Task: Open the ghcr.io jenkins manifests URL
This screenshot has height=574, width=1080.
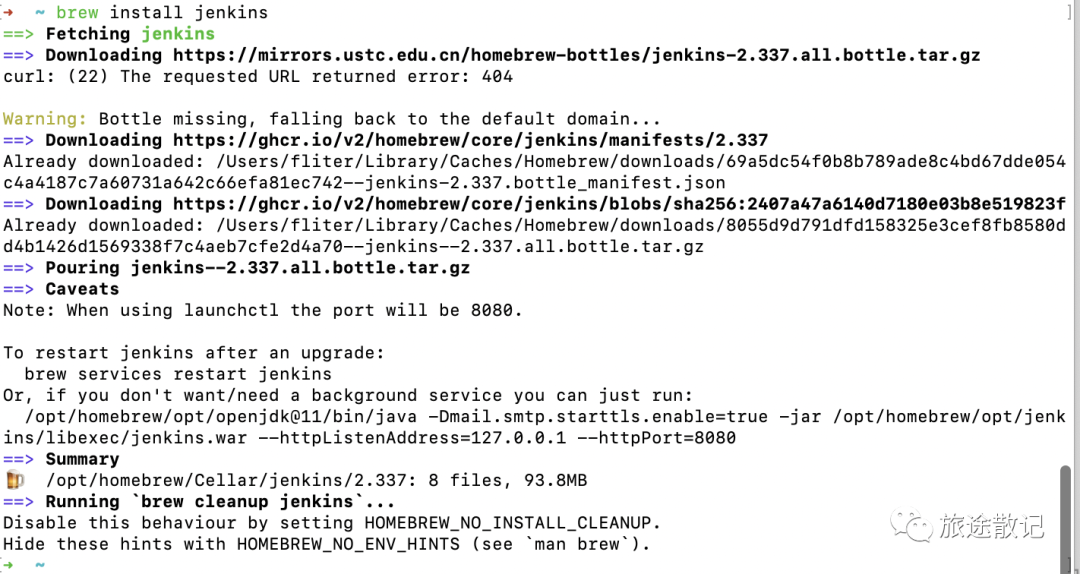Action: coord(470,140)
